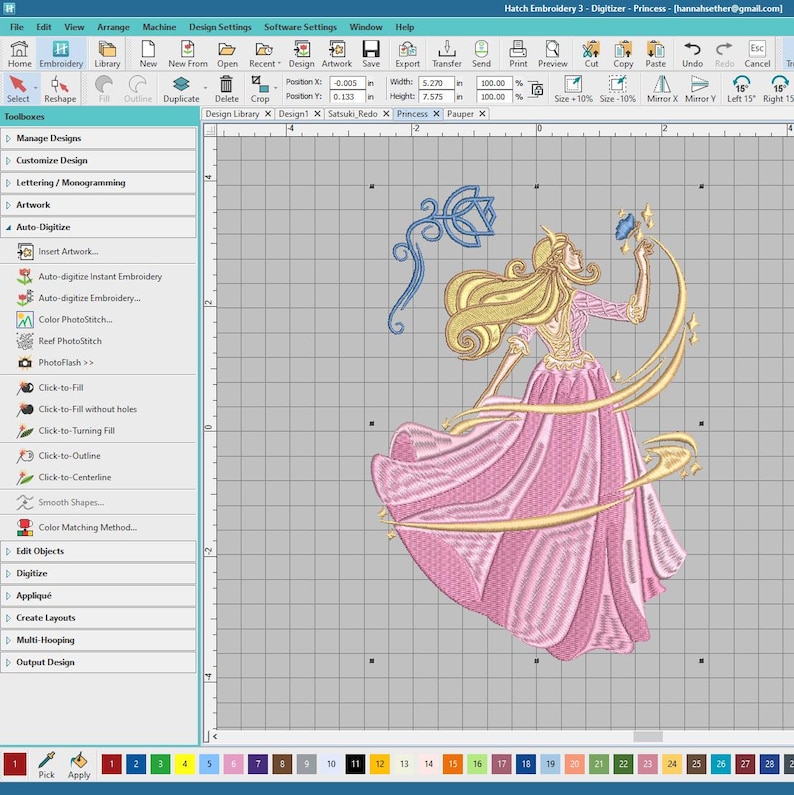Toggle the proportional scaling lock

(536, 89)
